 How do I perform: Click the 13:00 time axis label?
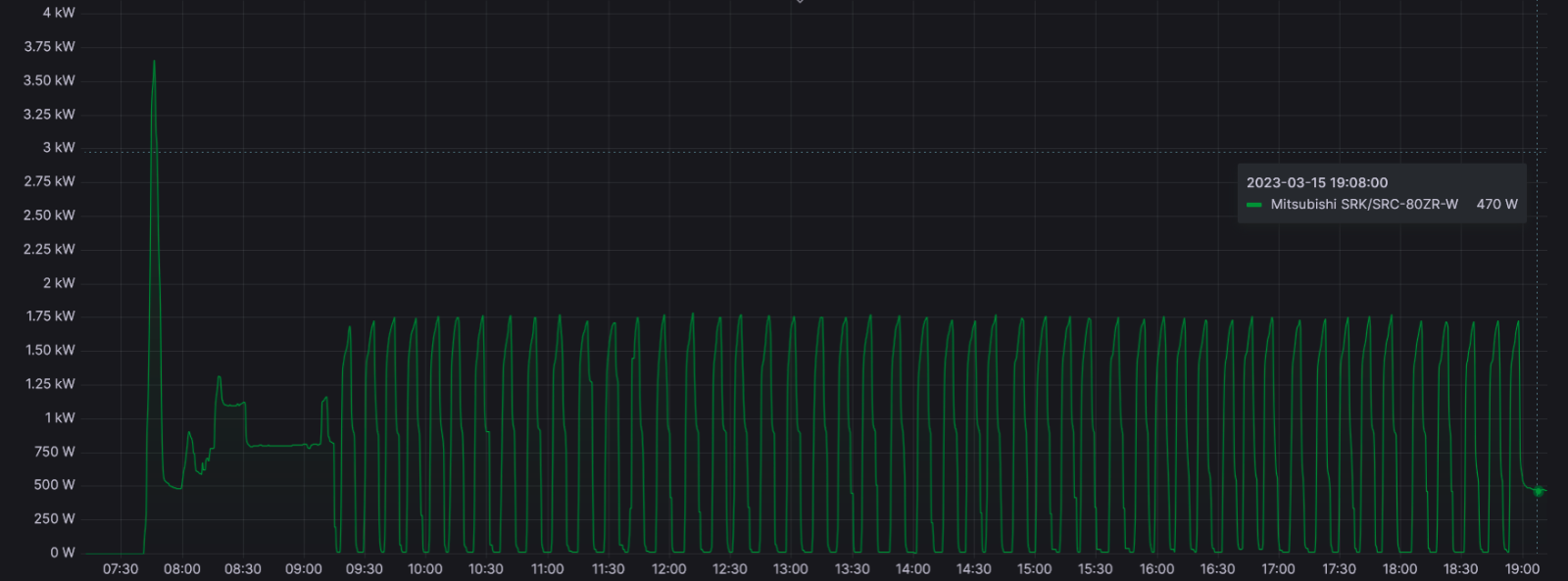(x=791, y=569)
